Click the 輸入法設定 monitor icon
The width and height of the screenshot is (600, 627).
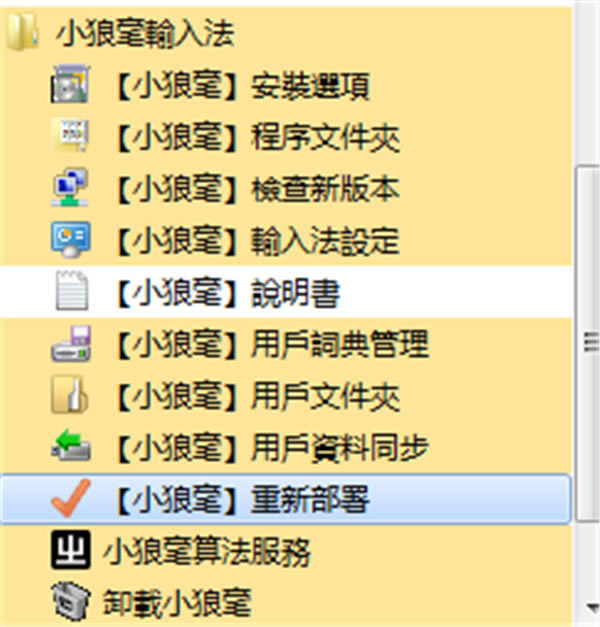(x=70, y=239)
